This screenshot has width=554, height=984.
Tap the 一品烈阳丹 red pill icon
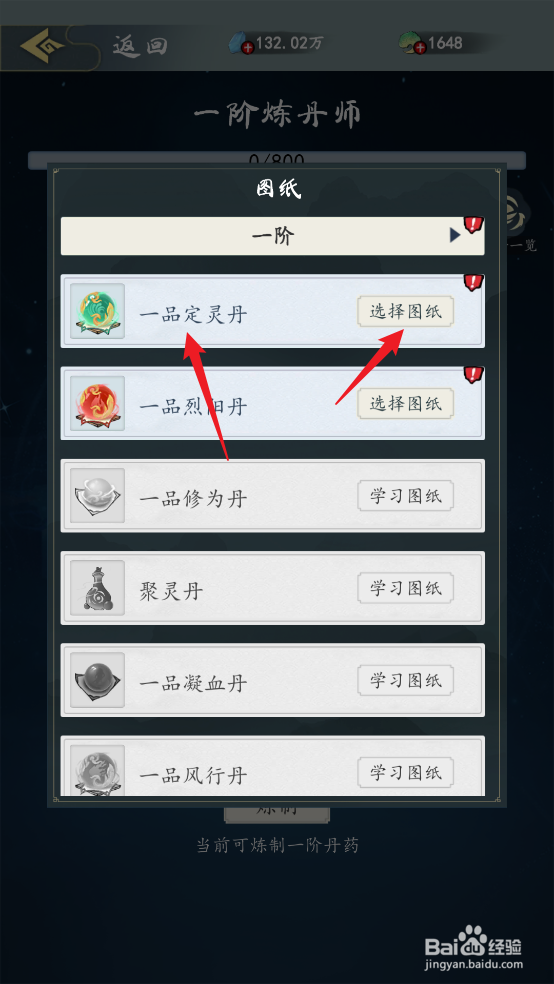click(97, 404)
